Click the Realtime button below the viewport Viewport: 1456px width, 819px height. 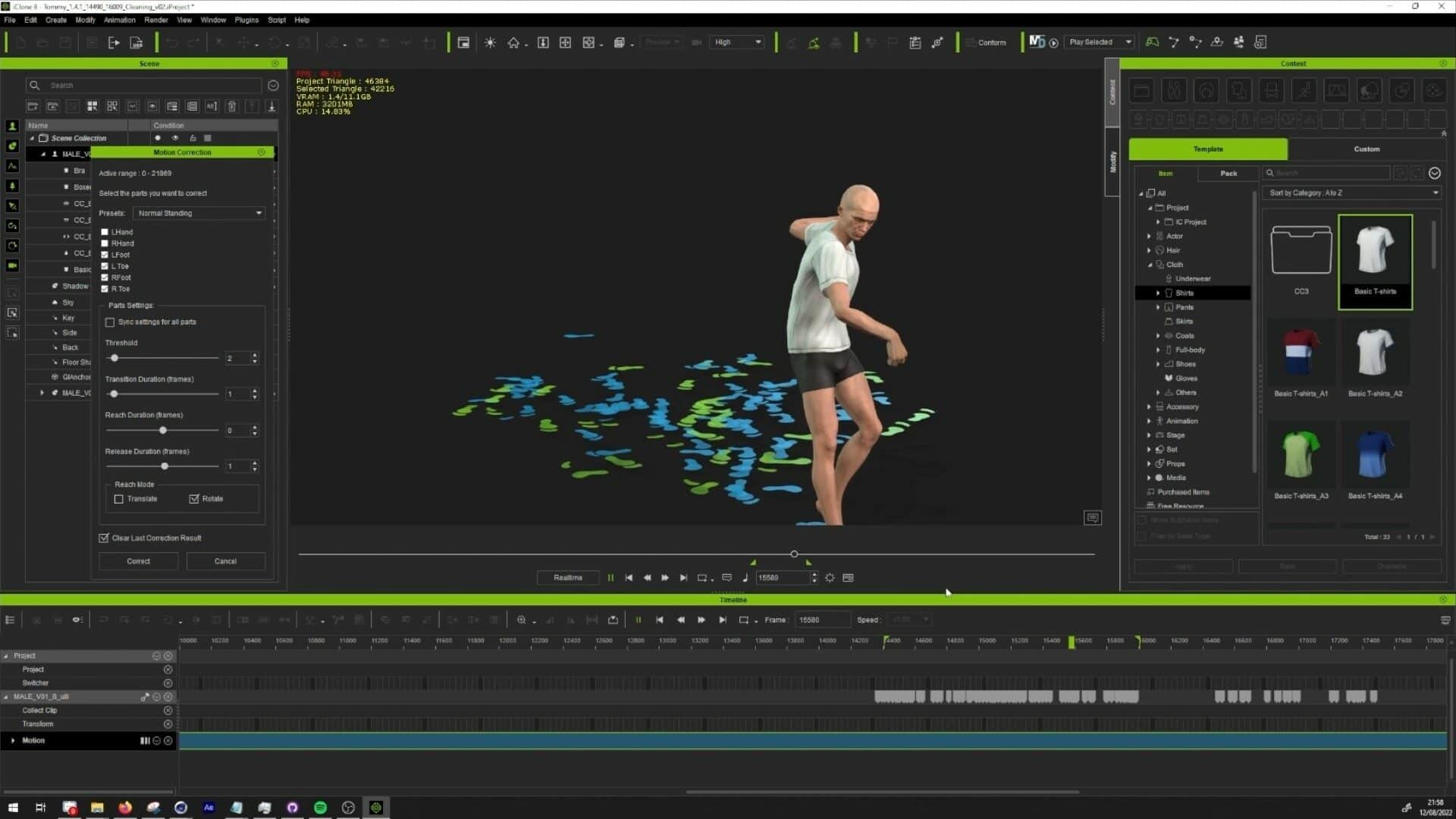(x=567, y=577)
